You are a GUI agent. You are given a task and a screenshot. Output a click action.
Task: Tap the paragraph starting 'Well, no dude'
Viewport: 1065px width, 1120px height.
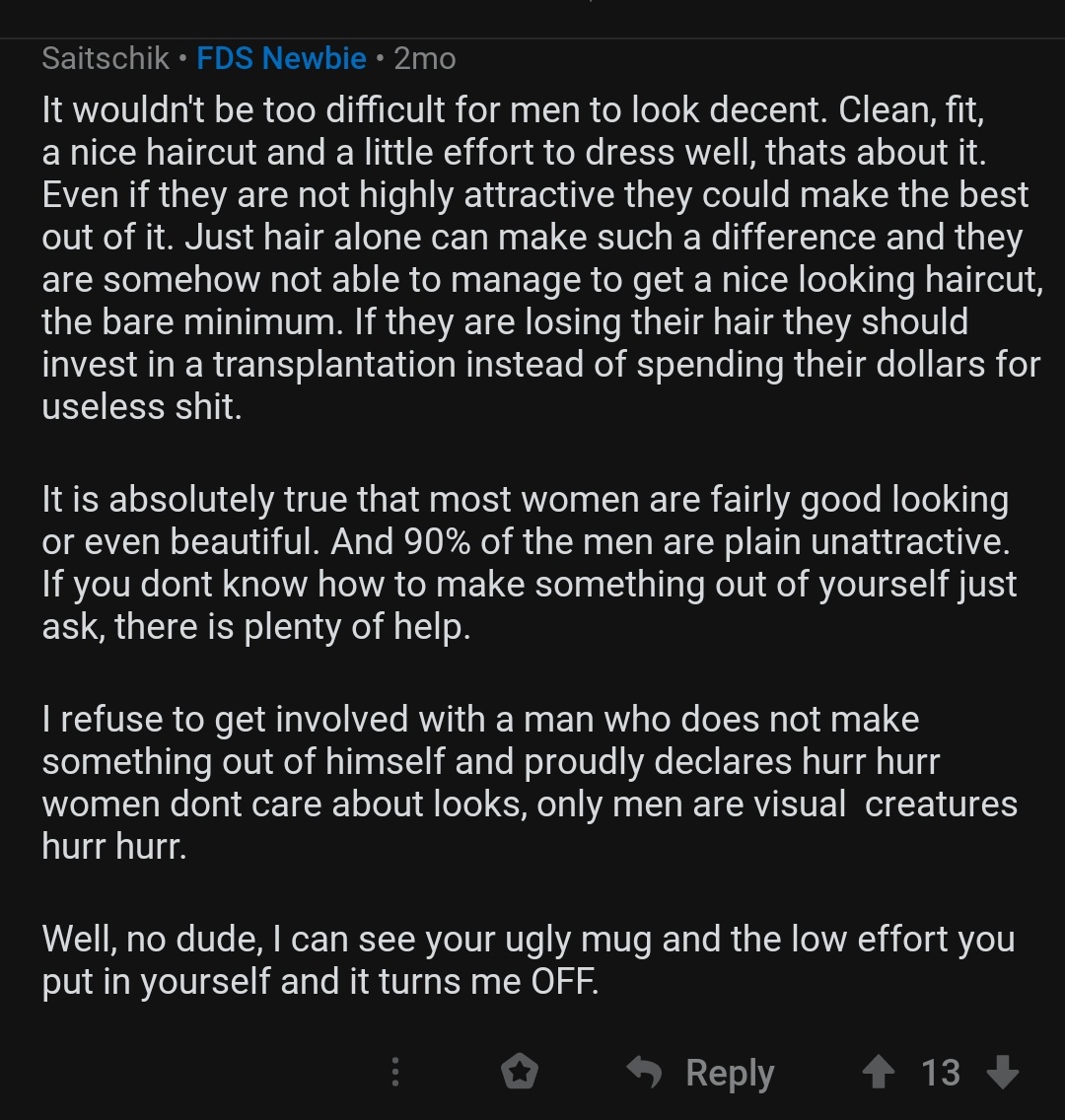(x=528, y=959)
